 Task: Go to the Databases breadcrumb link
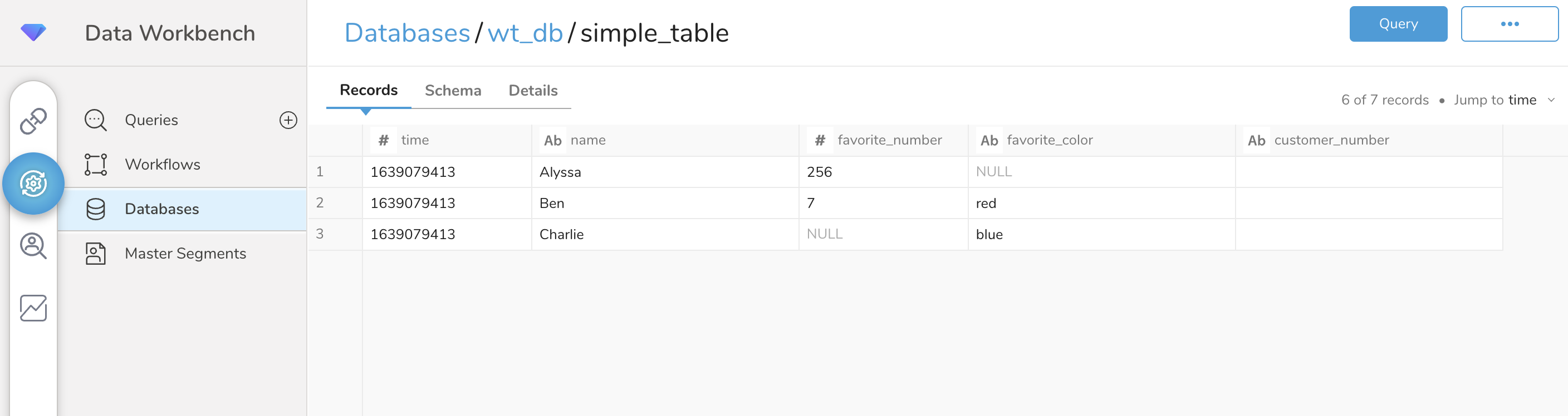point(406,33)
